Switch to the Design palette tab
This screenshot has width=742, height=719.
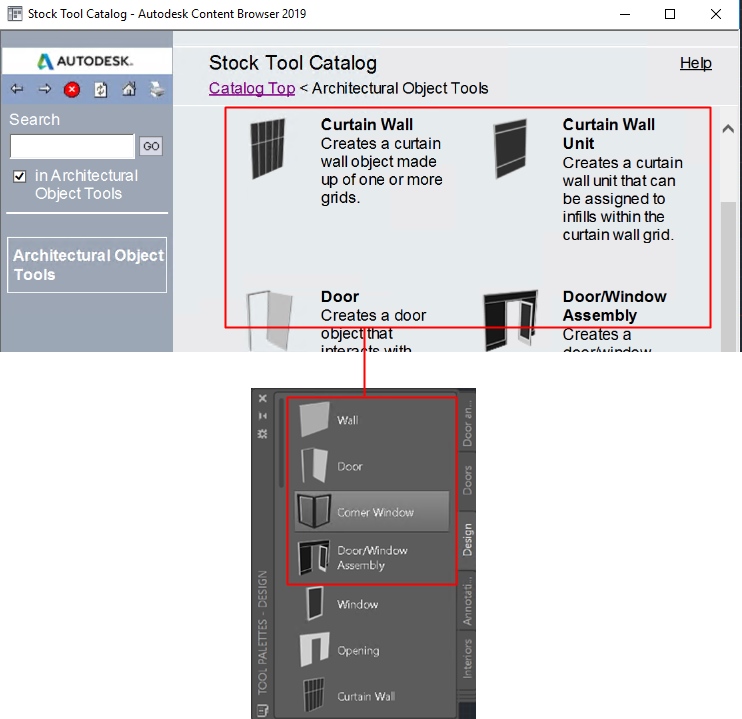[468, 539]
